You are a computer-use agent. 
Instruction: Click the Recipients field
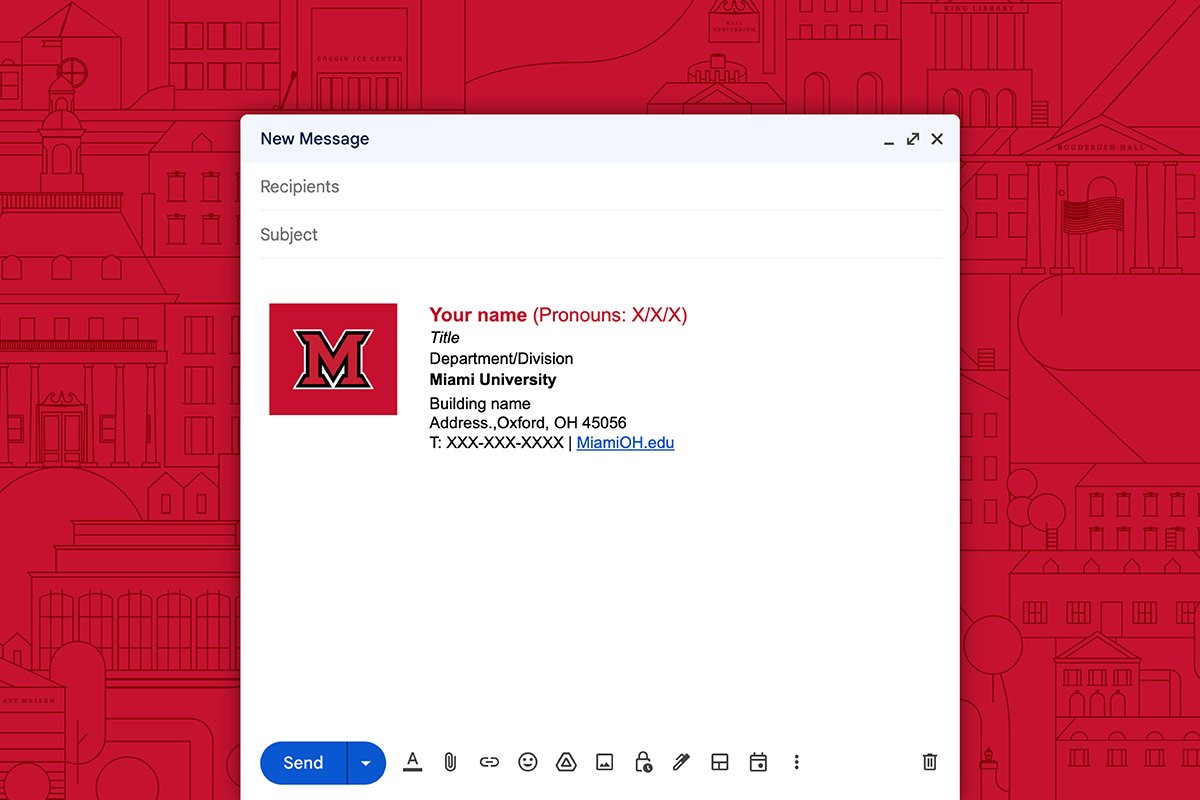tap(600, 187)
